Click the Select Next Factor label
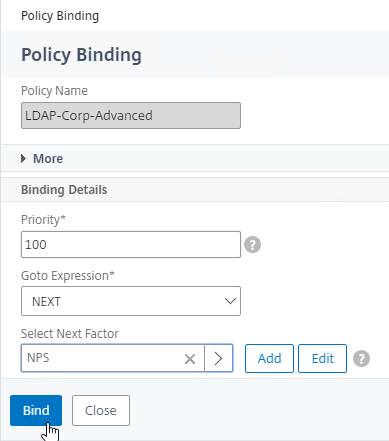 (70, 333)
